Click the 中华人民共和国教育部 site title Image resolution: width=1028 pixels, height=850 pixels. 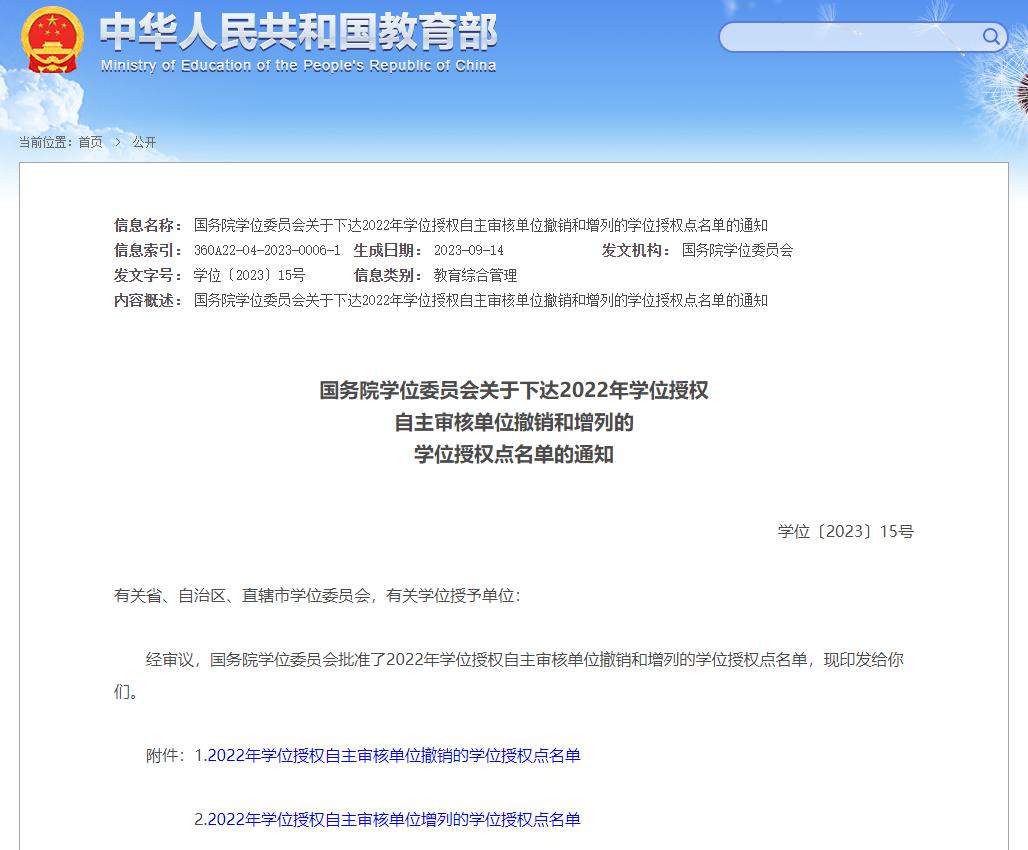[298, 31]
